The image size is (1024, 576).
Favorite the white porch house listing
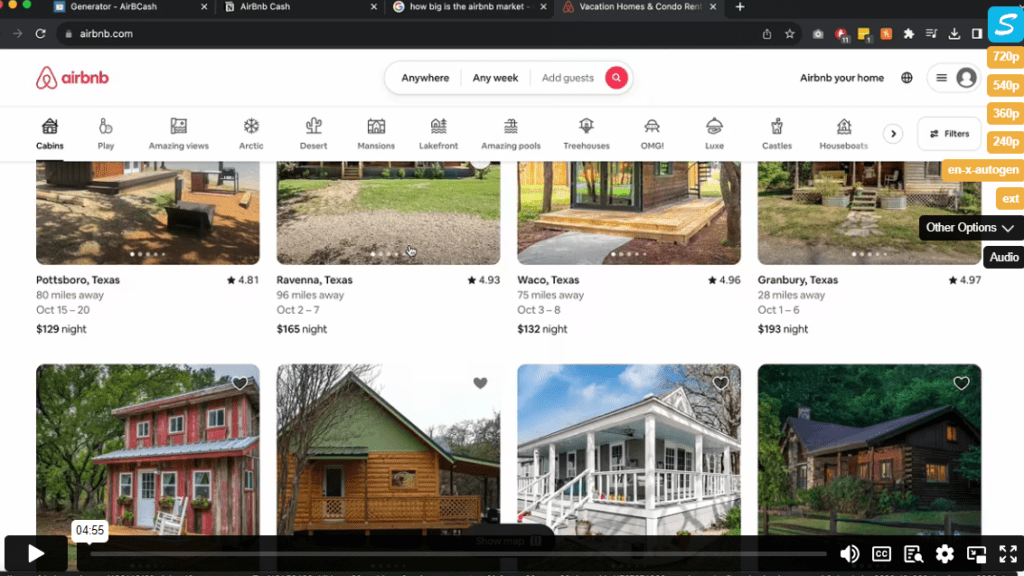[x=720, y=383]
